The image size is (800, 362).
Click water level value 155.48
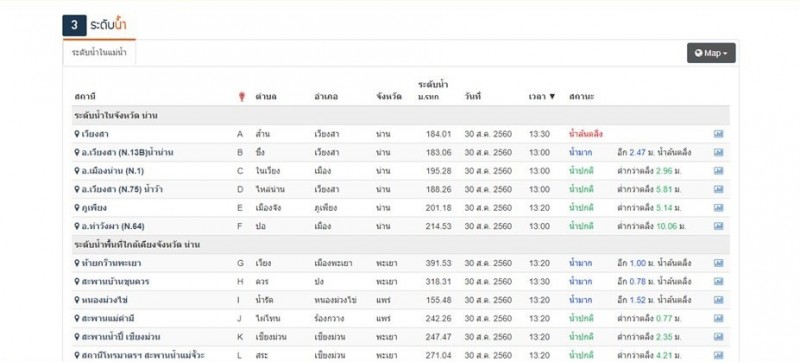(x=438, y=300)
